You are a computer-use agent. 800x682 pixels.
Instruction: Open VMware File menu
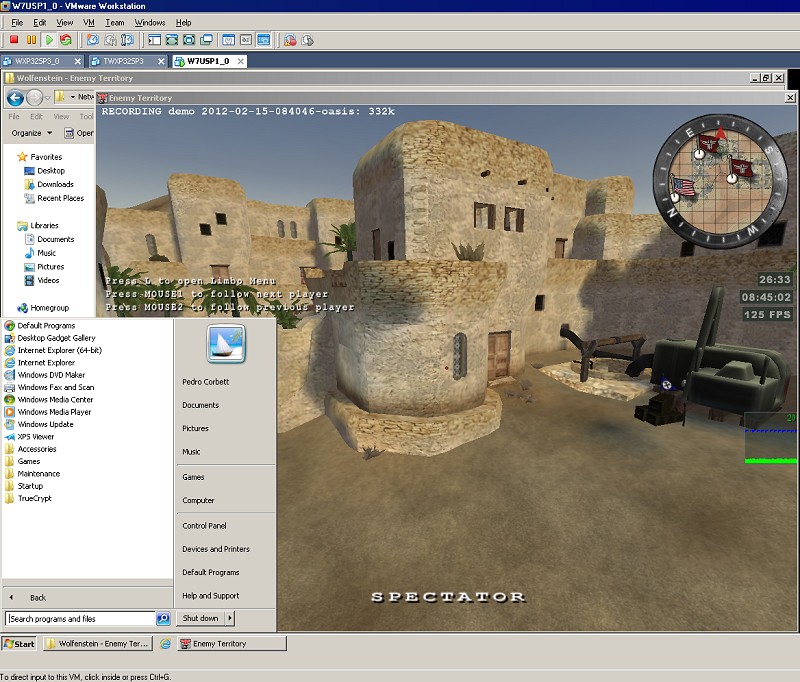coord(17,22)
